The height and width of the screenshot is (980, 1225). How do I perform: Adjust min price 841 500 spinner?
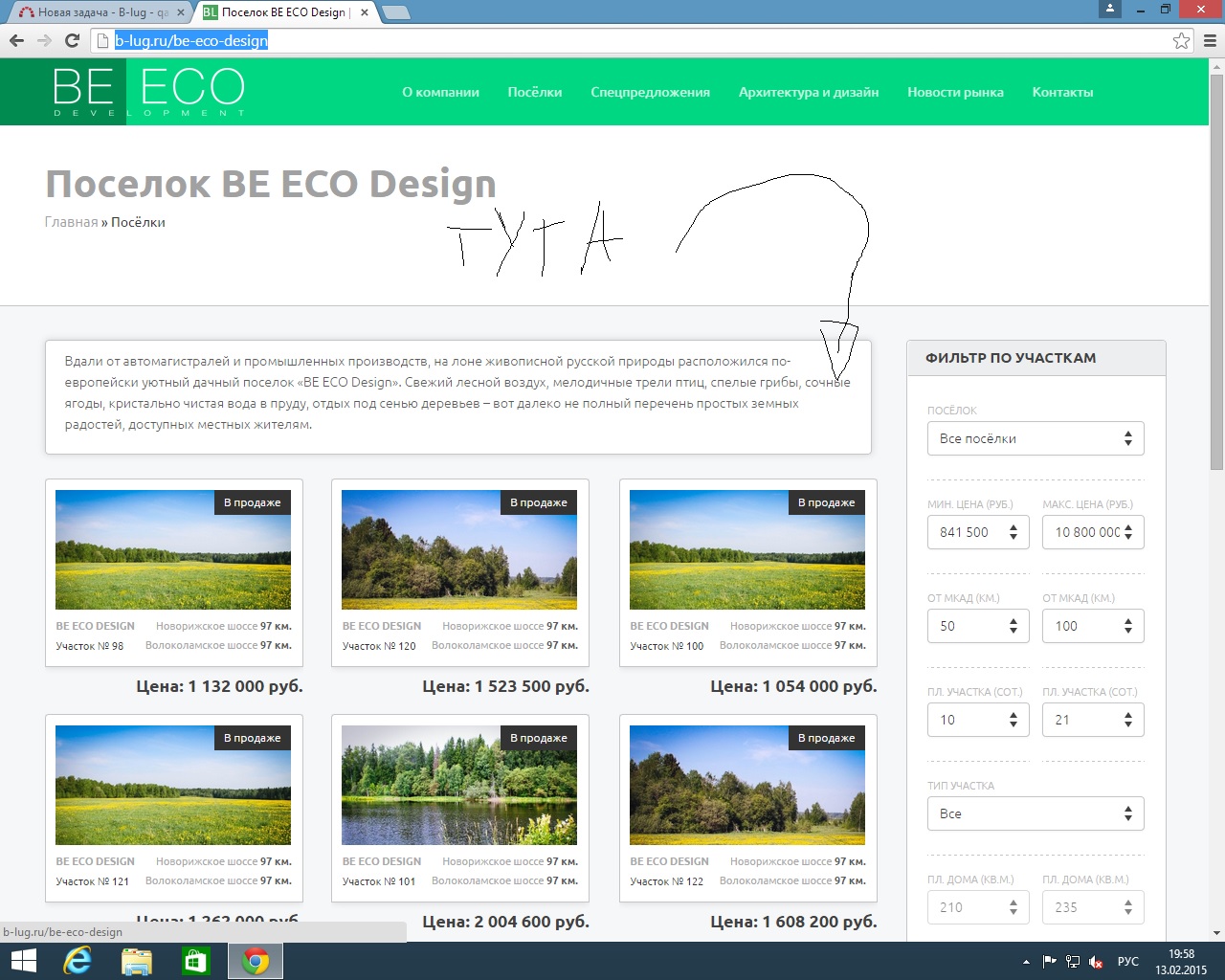point(1013,532)
